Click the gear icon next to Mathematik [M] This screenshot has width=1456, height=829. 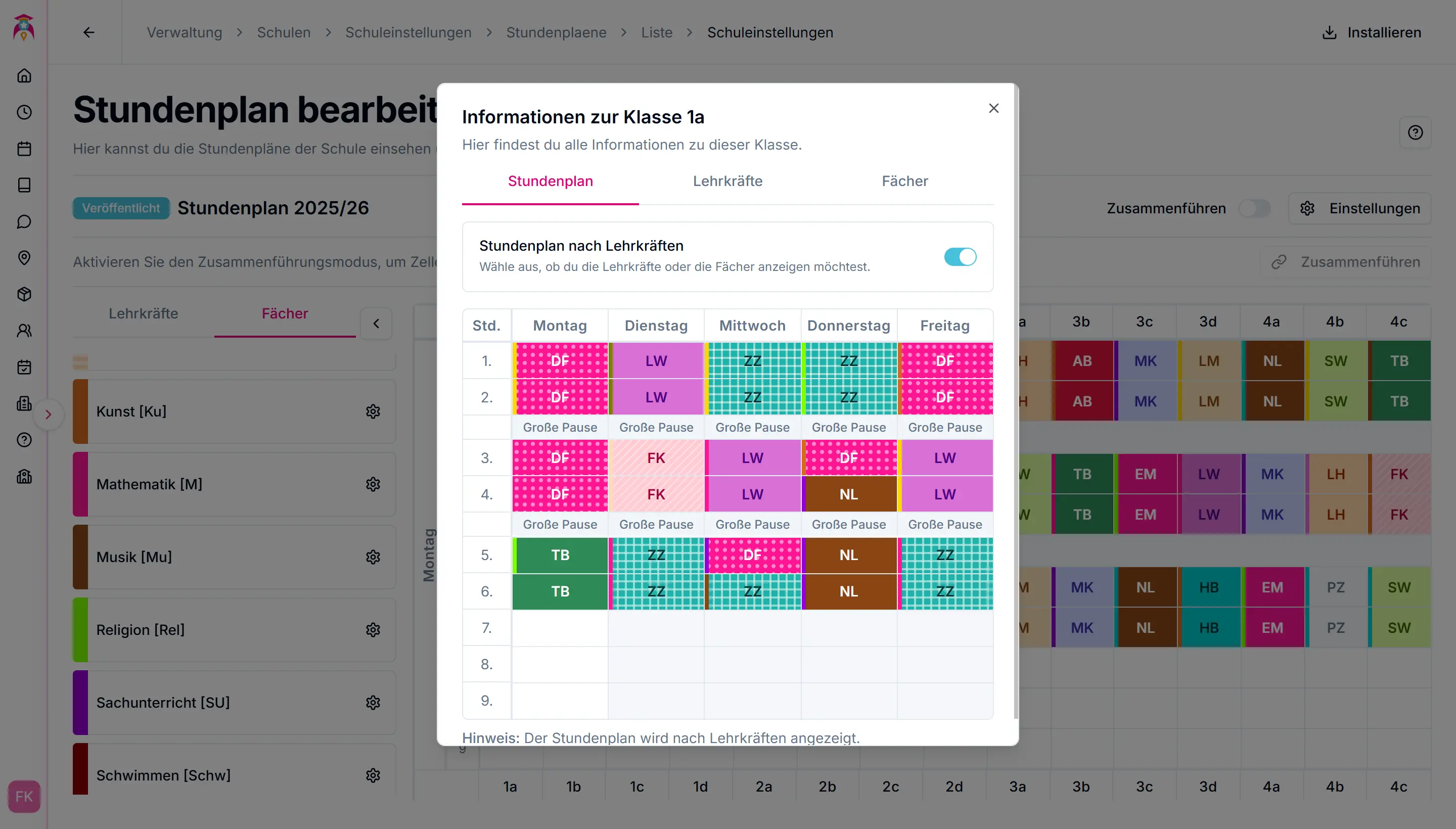(x=373, y=484)
